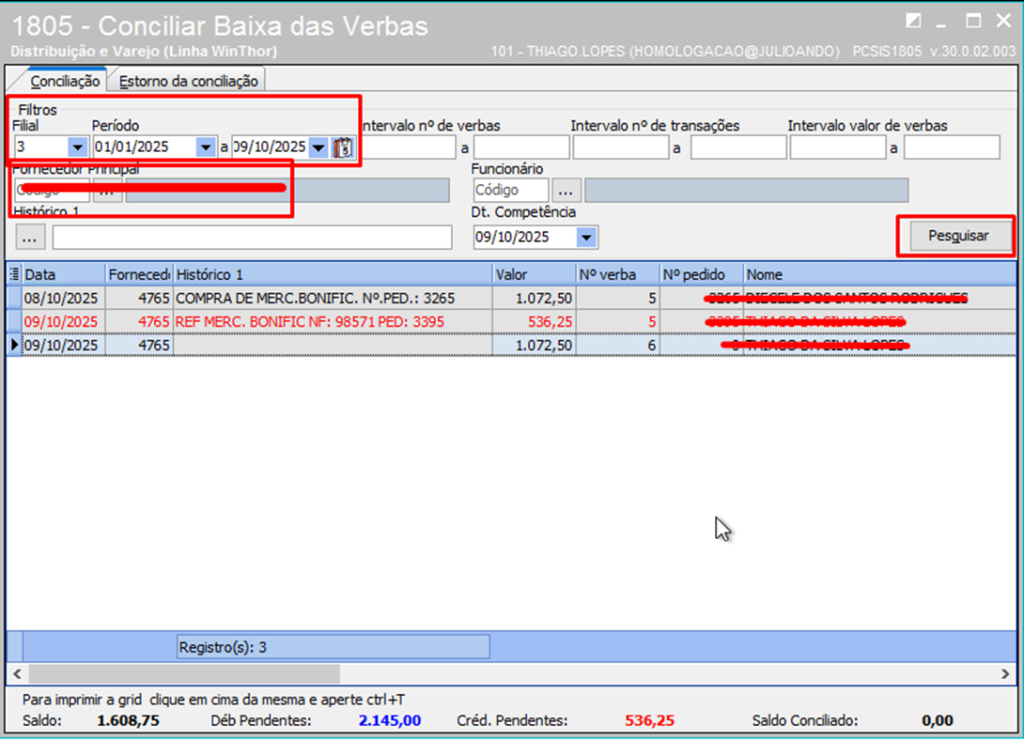Click the scroll-right arrow of the grid

(x=1007, y=675)
